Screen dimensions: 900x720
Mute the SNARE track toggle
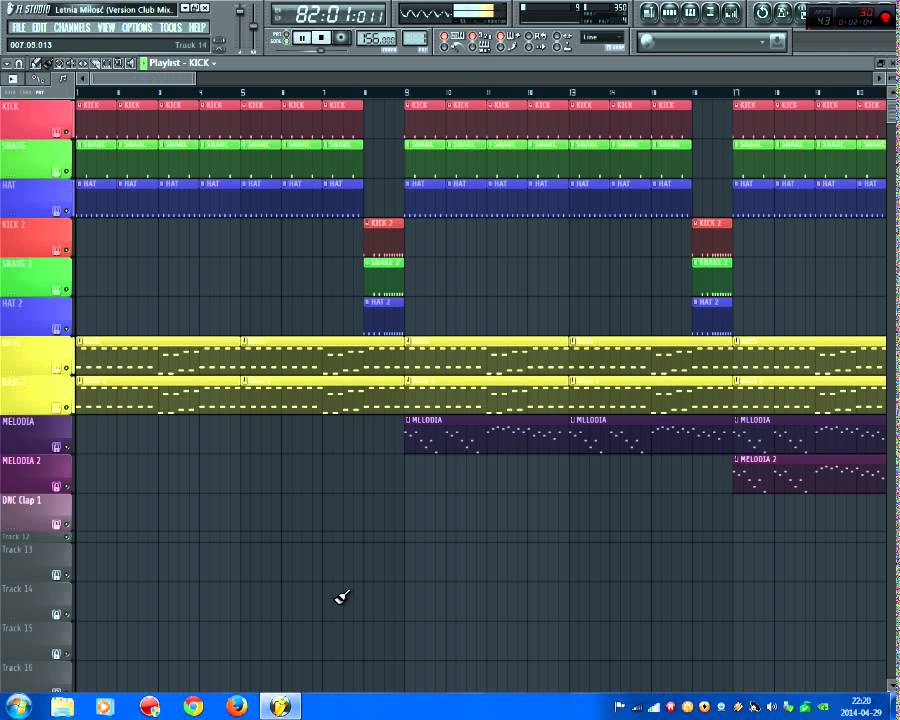pyautogui.click(x=67, y=171)
